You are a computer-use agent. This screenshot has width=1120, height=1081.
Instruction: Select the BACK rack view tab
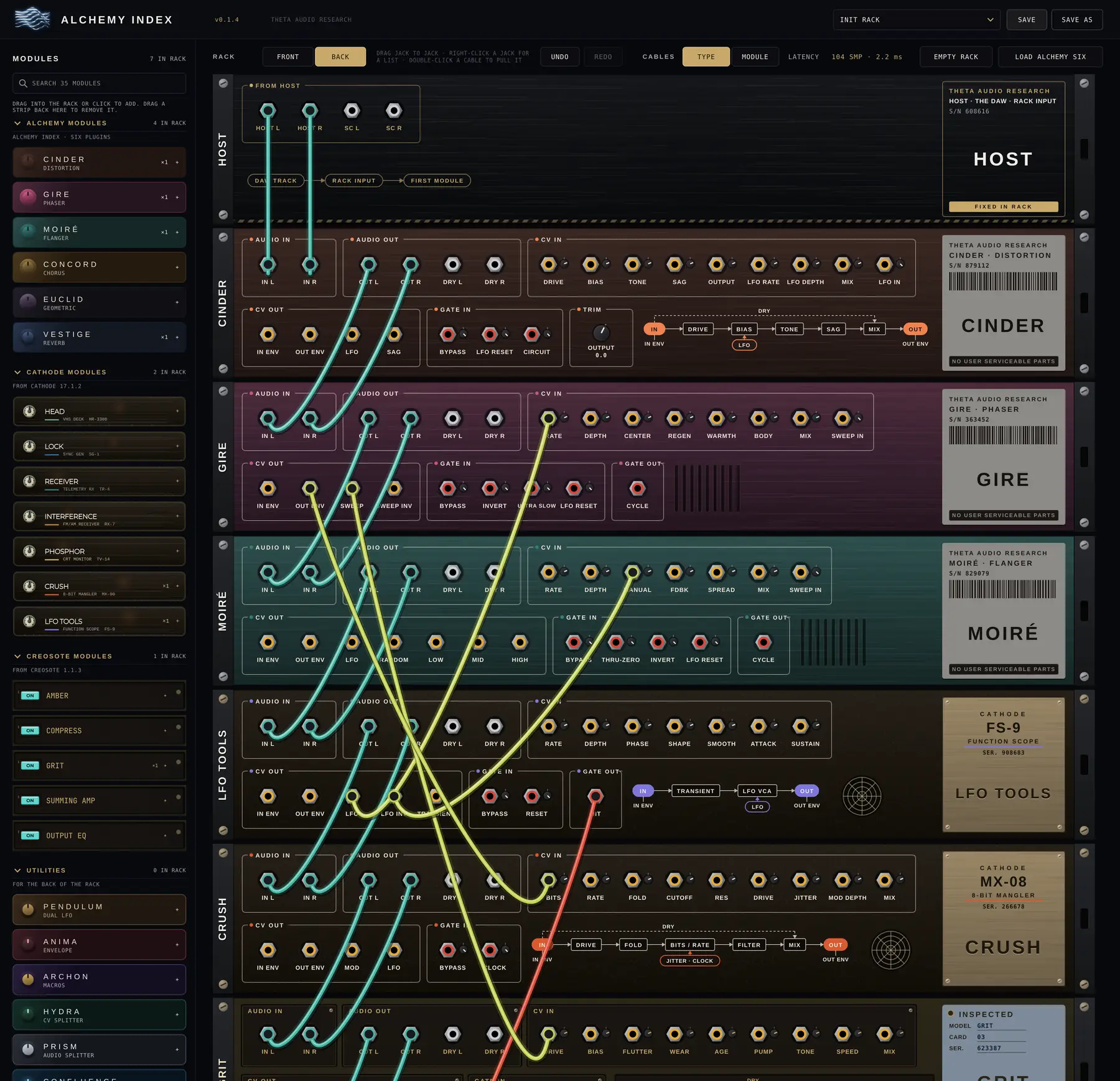(340, 57)
